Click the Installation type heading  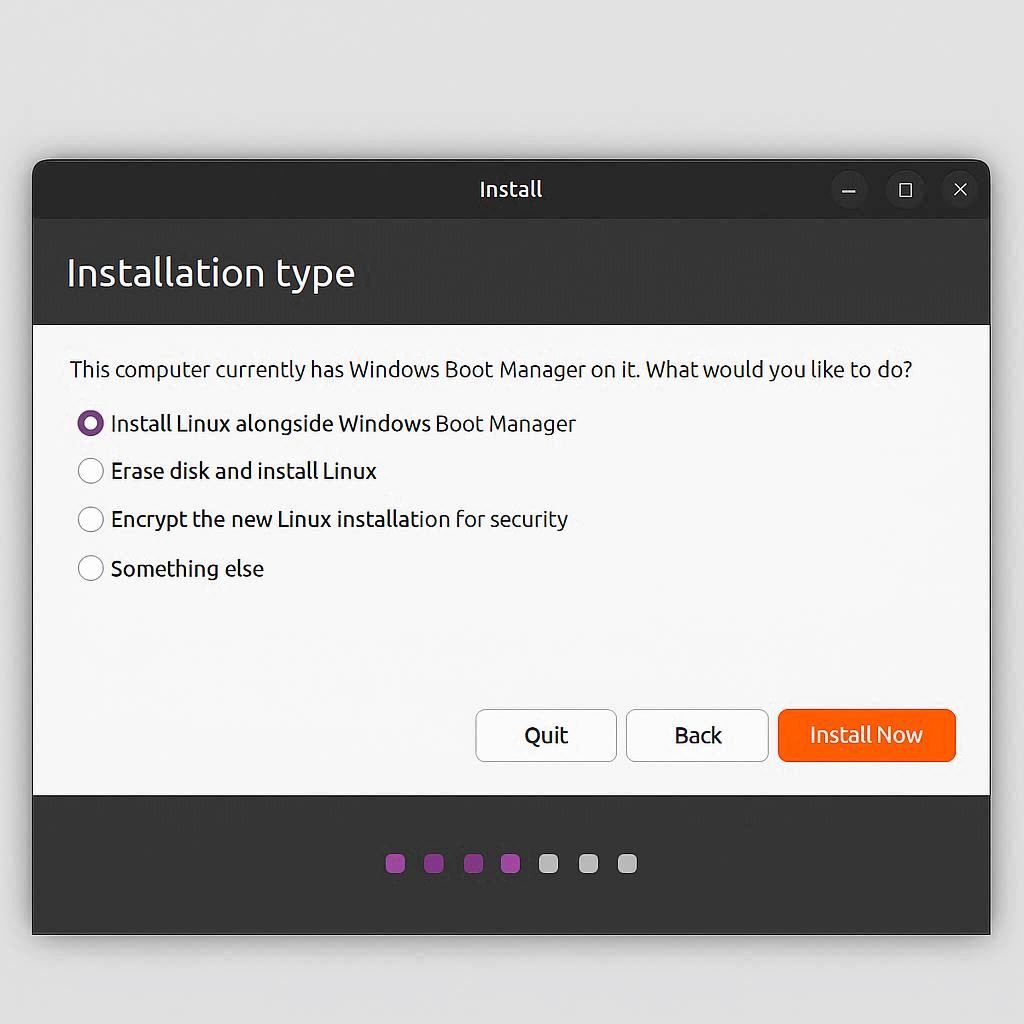pos(210,273)
